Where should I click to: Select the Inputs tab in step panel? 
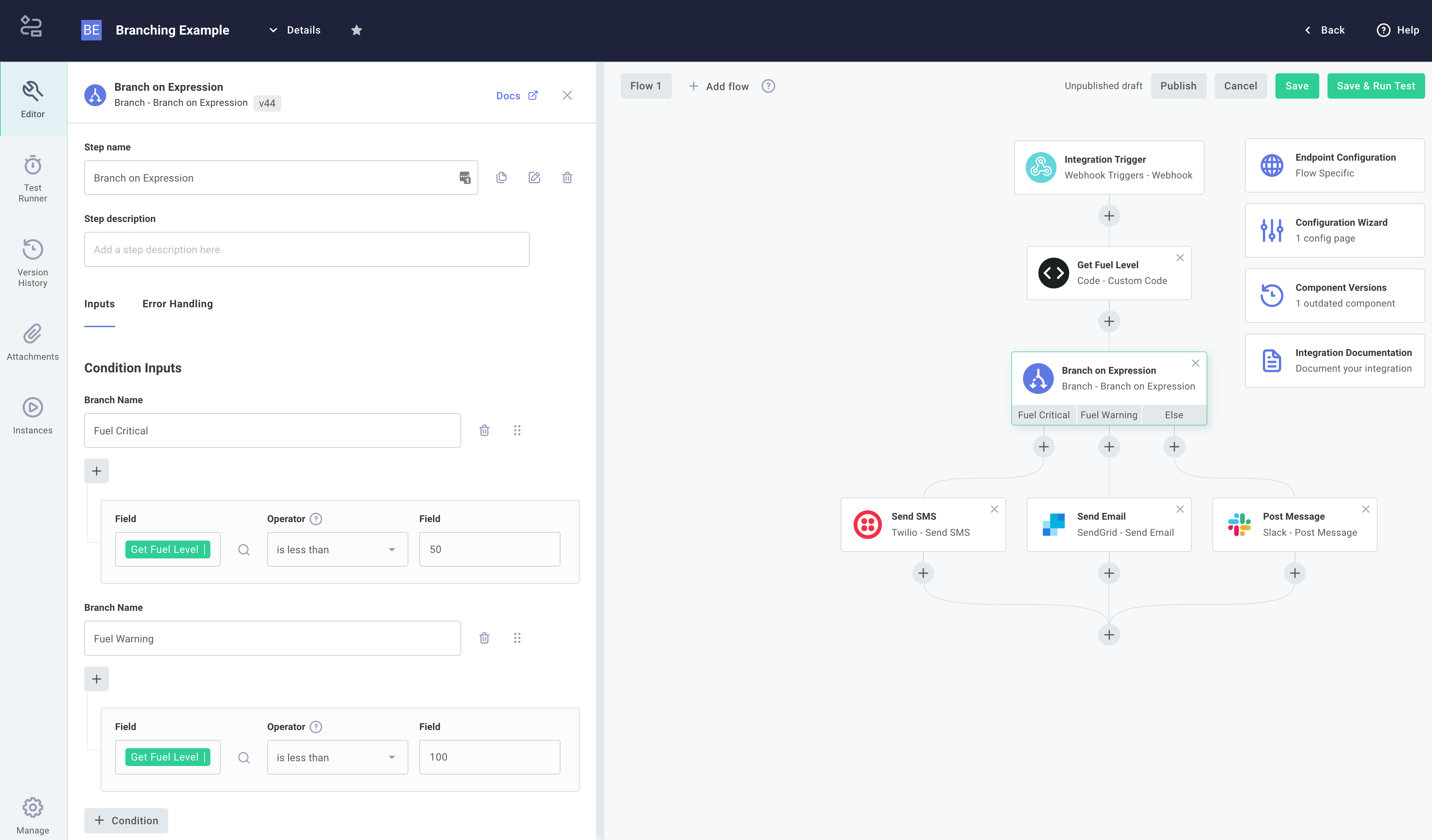[99, 303]
